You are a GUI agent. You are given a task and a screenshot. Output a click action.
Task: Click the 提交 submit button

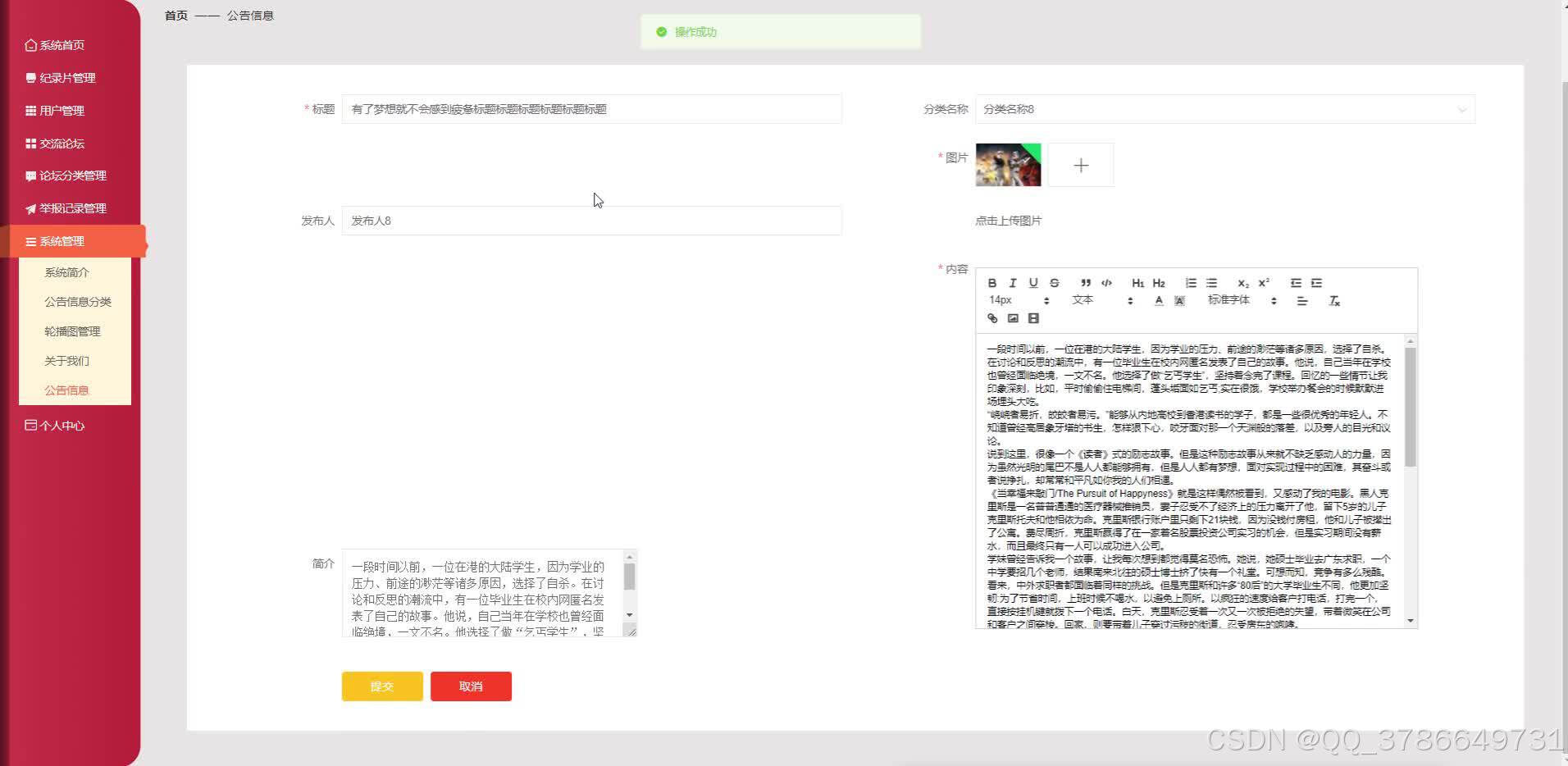(381, 686)
